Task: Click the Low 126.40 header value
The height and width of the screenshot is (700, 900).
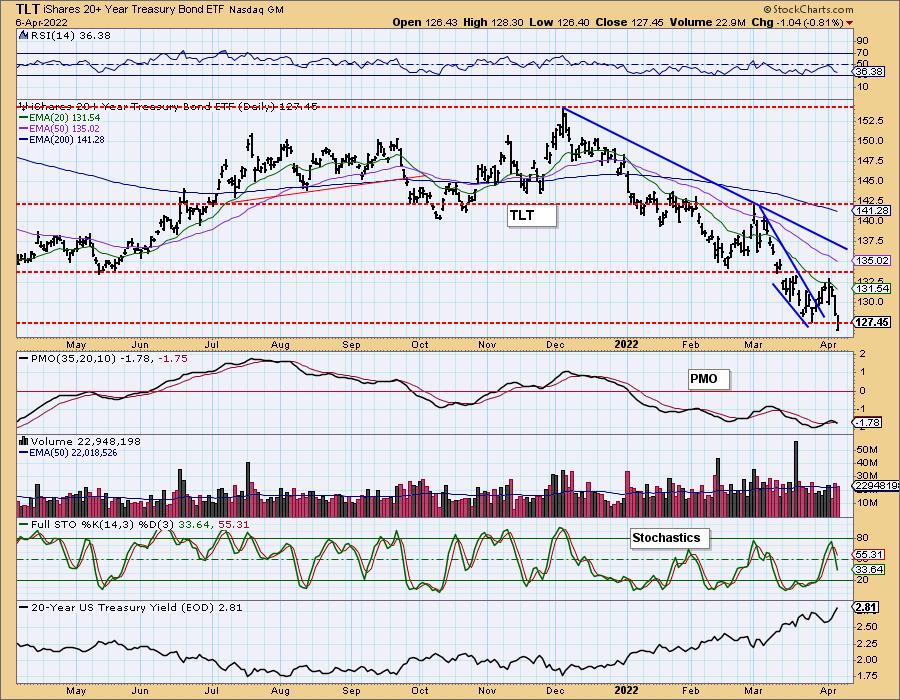Action: coord(560,23)
